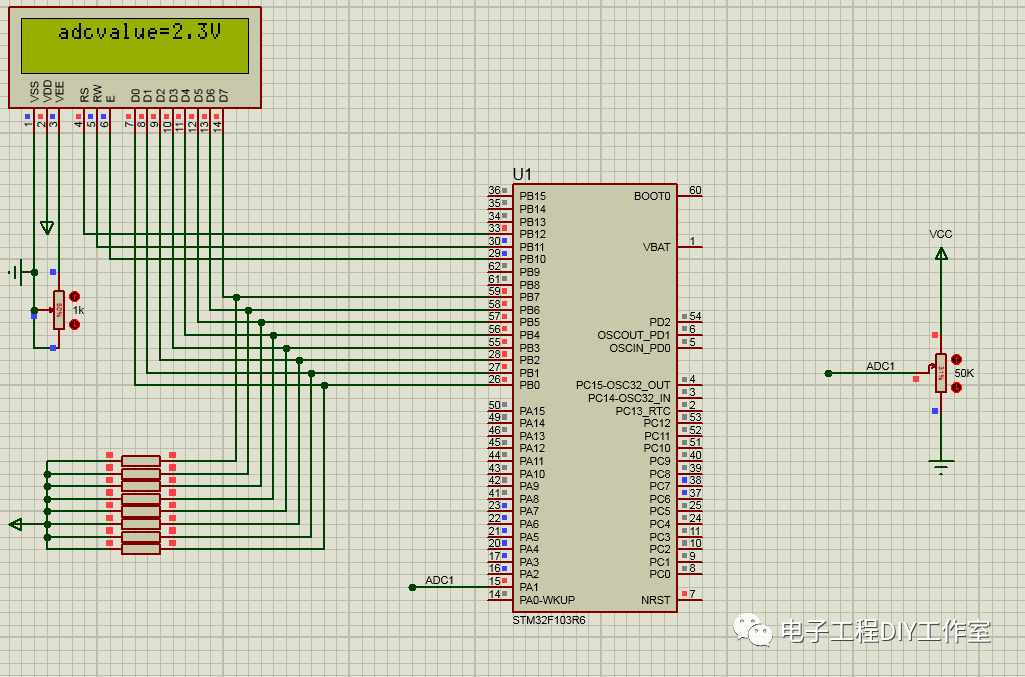1025x677 pixels.
Task: Click pin number 15 beside PA1
Action: tap(494, 581)
